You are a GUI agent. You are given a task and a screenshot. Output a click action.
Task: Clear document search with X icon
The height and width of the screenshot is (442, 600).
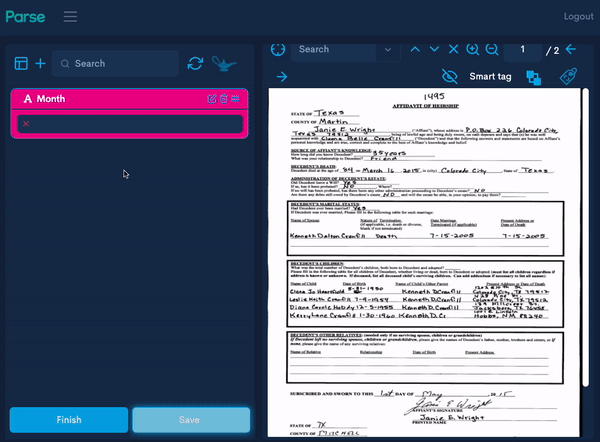point(453,49)
